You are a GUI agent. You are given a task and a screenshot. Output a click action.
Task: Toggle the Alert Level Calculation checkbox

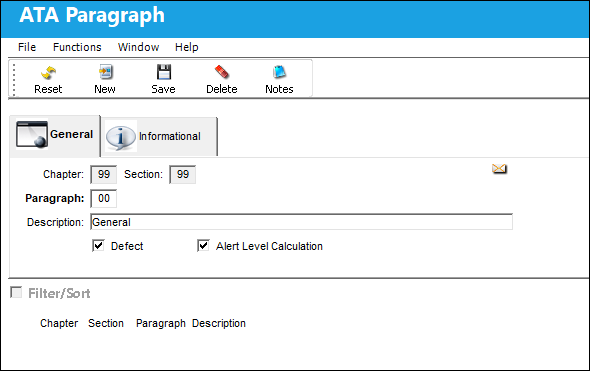tap(203, 246)
